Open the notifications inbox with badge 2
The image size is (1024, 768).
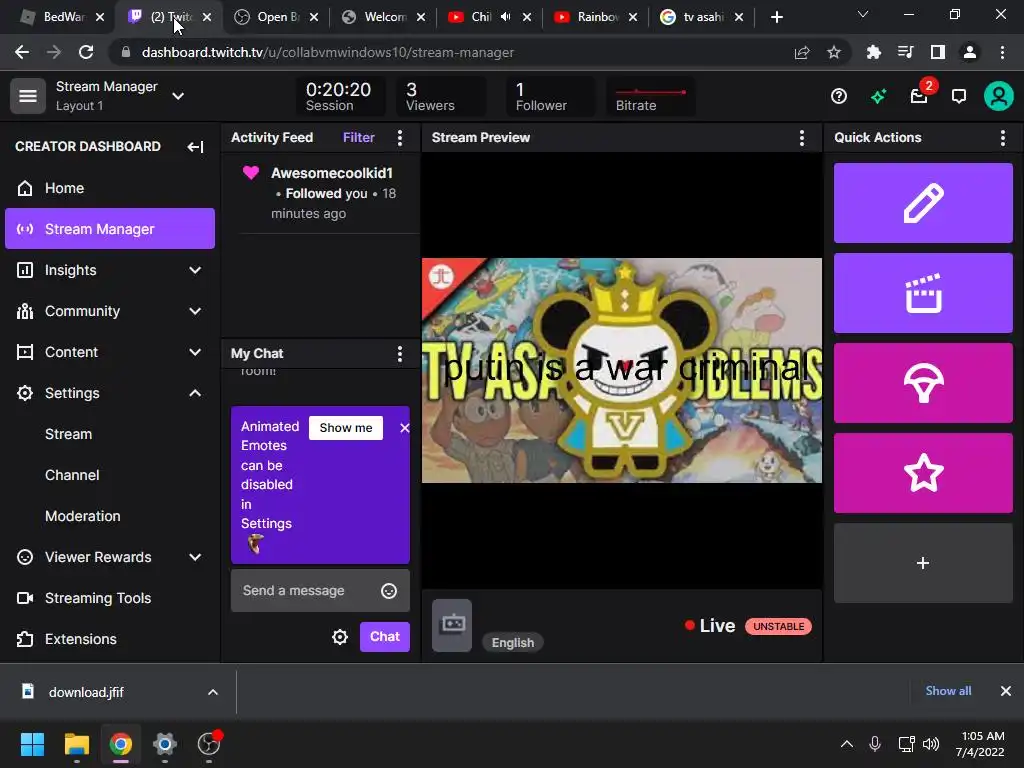(x=920, y=97)
